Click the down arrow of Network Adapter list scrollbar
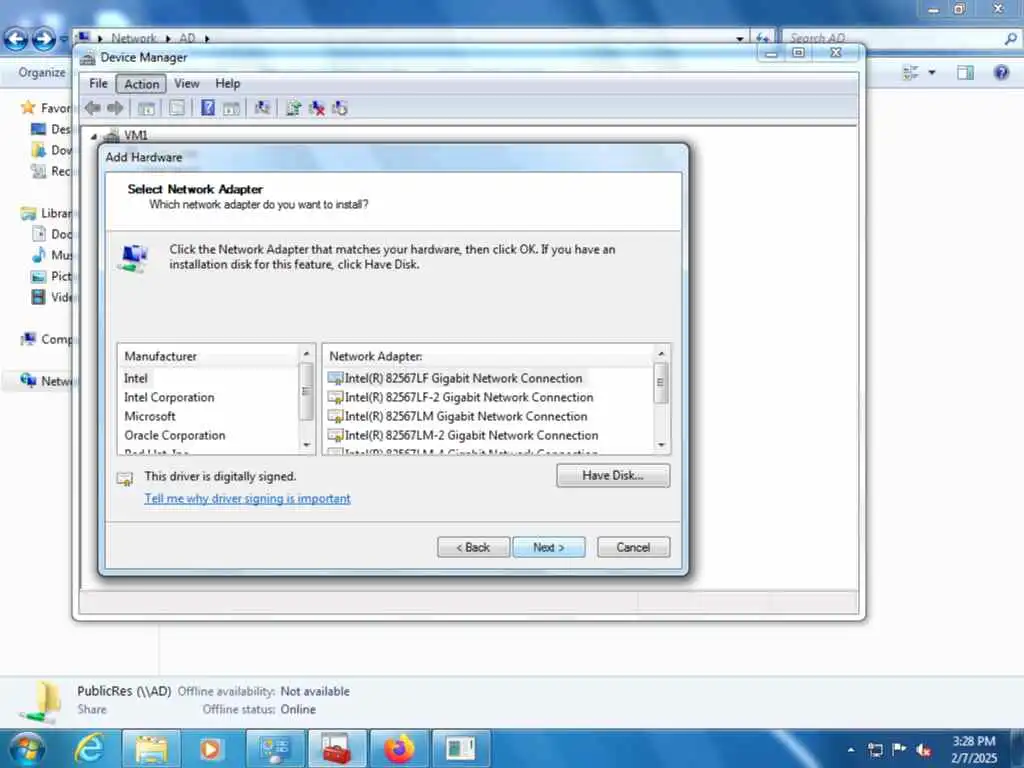 click(x=661, y=445)
